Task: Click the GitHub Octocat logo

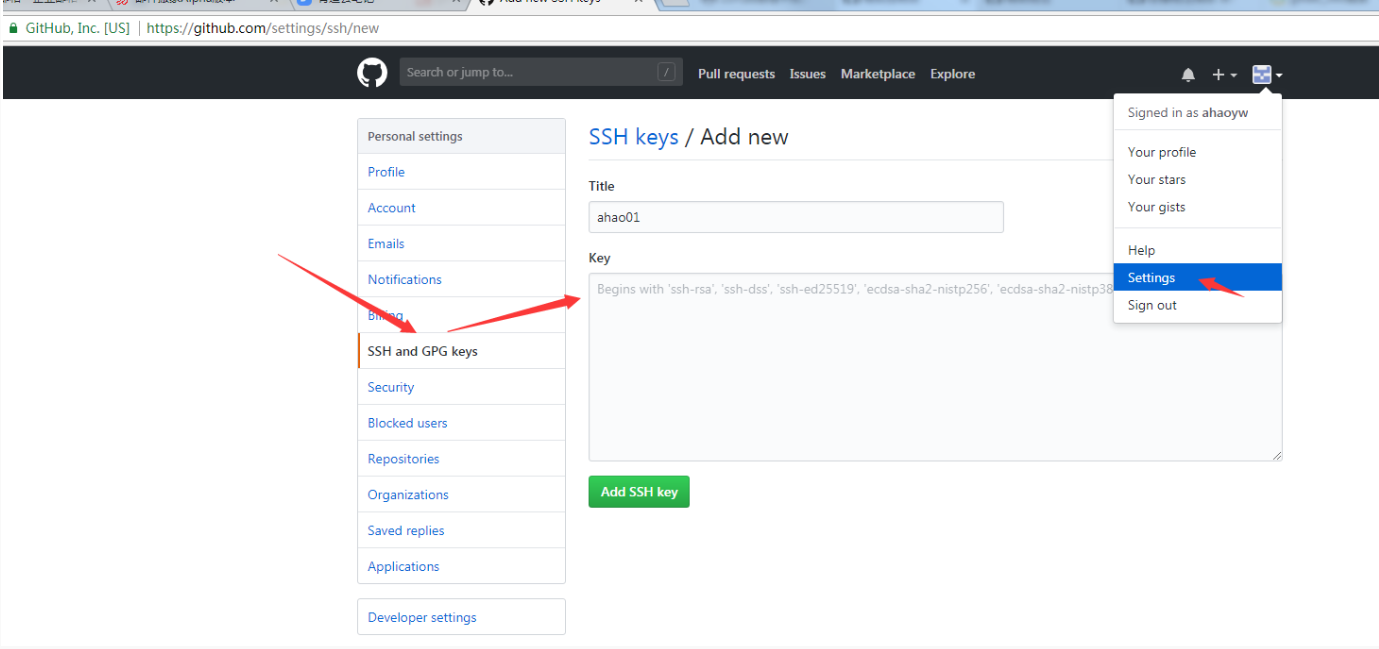Action: coord(372,73)
